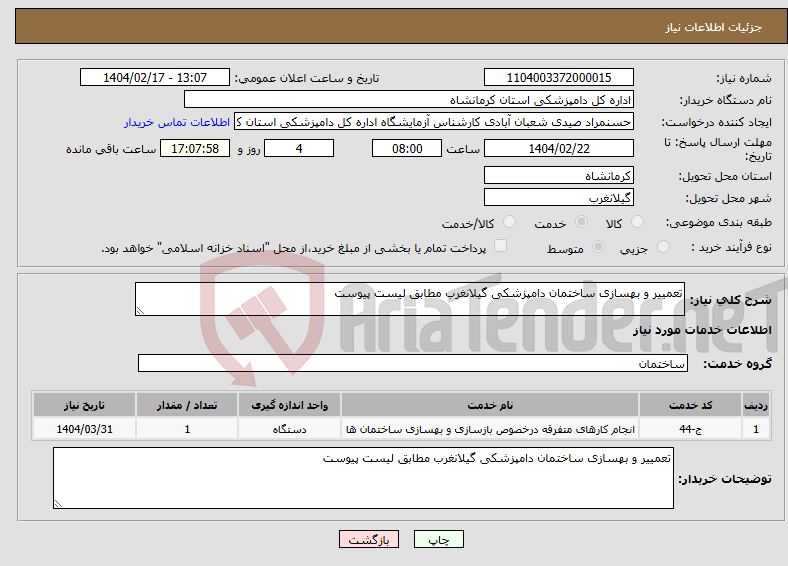Click the remaining days field showing 4

(x=299, y=148)
